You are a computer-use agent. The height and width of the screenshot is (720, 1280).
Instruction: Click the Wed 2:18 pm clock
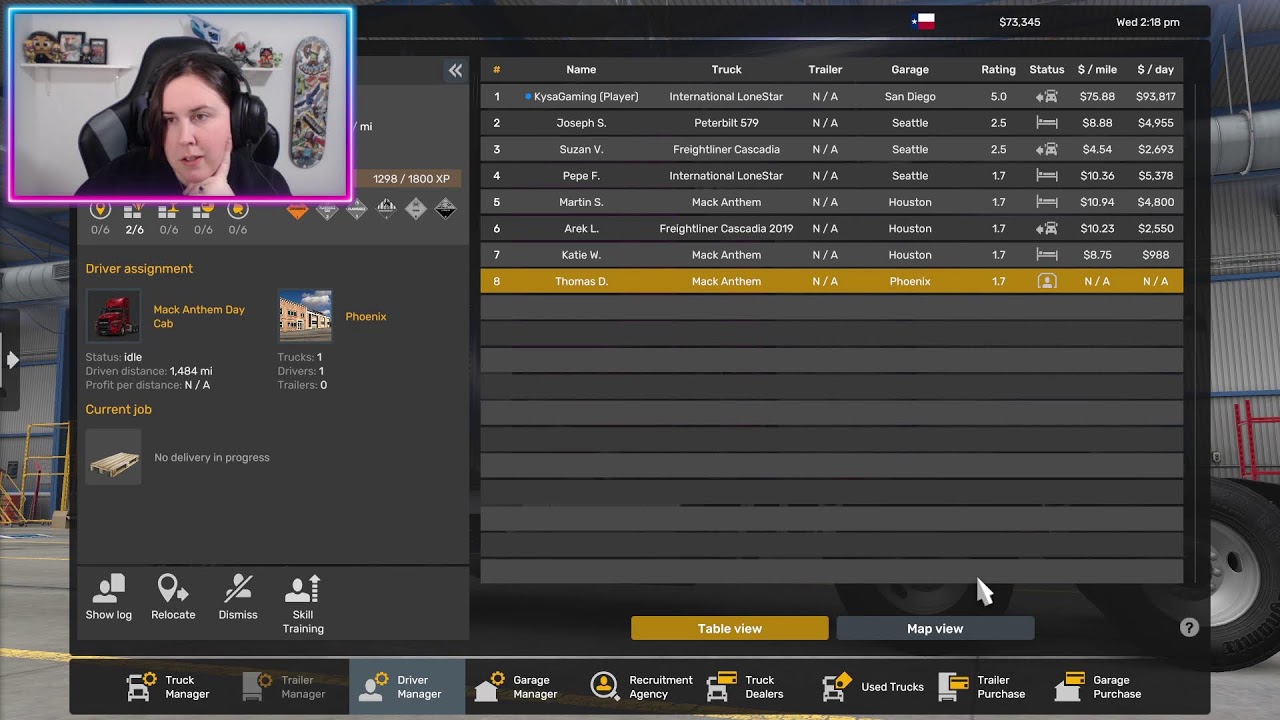[1147, 22]
